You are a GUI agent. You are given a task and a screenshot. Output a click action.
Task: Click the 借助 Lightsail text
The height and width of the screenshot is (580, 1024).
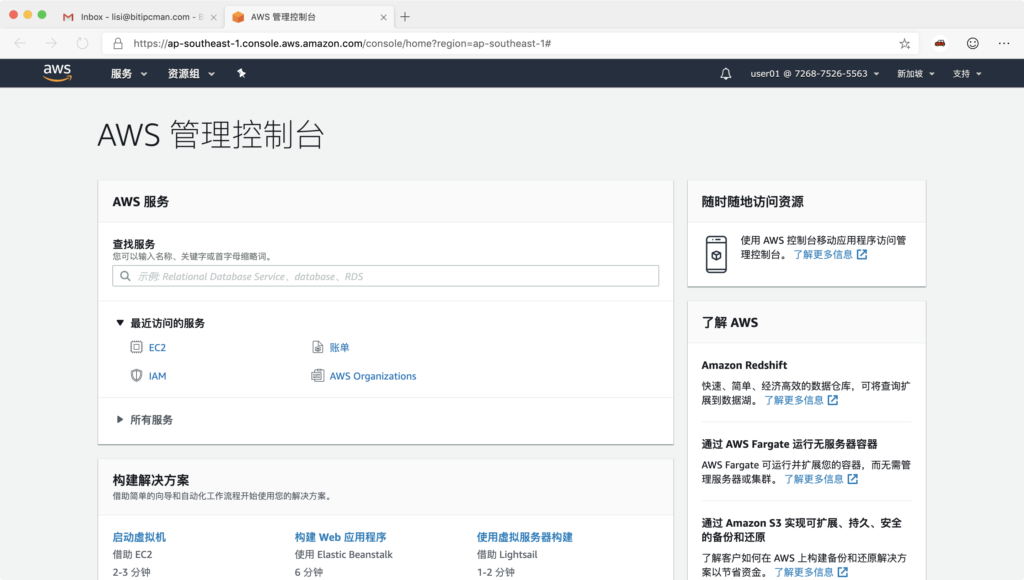(507, 555)
